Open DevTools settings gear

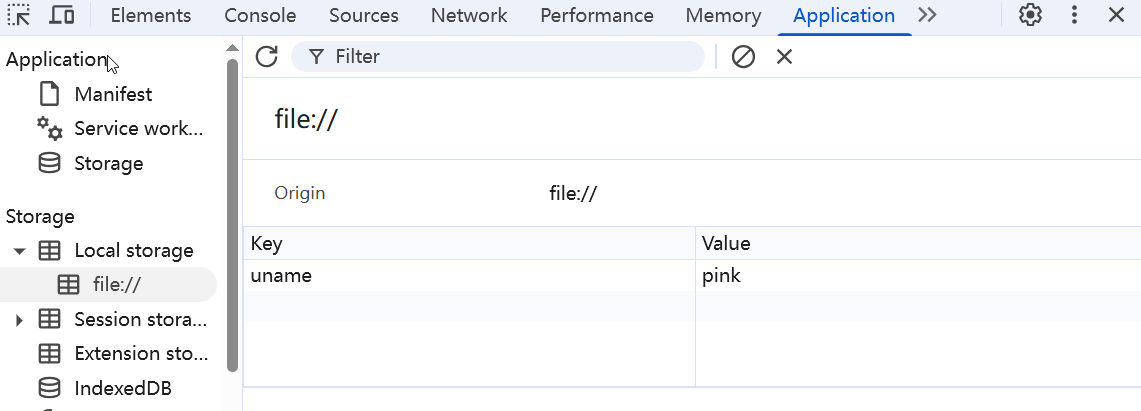pyautogui.click(x=1030, y=15)
